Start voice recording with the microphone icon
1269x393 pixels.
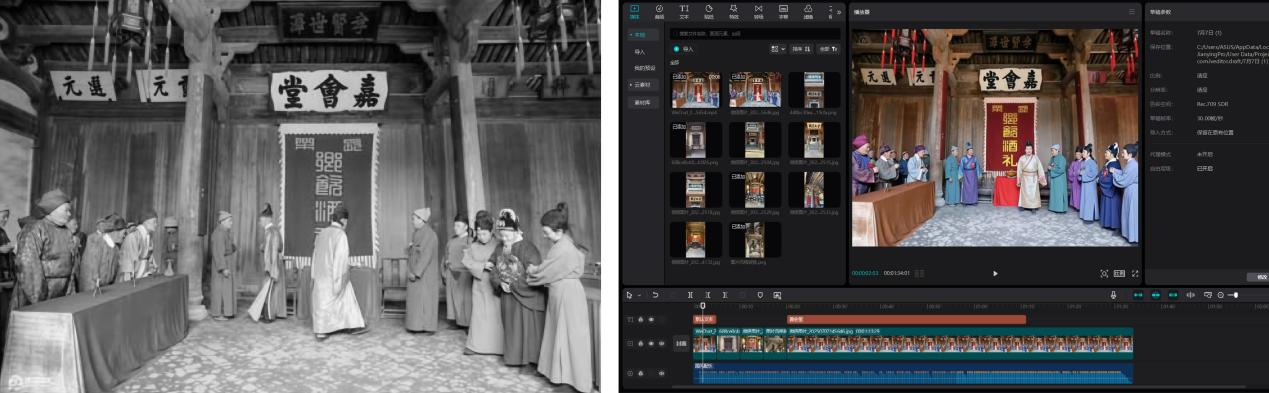pos(1113,295)
